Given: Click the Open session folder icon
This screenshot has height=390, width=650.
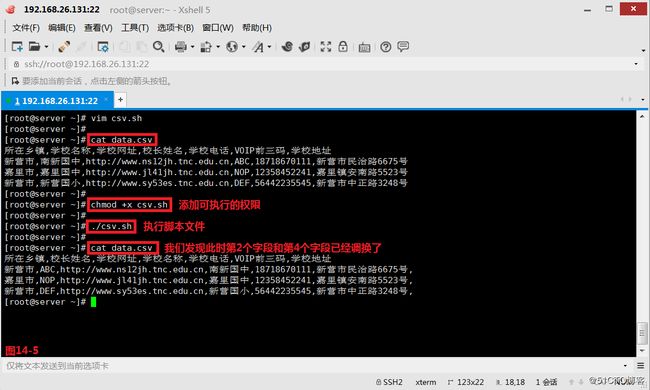Looking at the screenshot, I should click(34, 46).
